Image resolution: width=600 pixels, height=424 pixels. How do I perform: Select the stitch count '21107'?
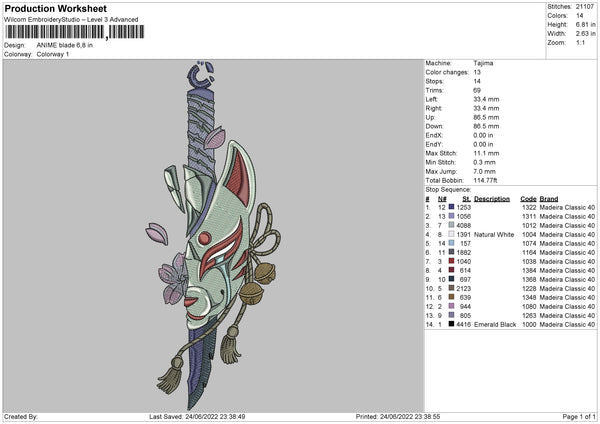point(585,7)
